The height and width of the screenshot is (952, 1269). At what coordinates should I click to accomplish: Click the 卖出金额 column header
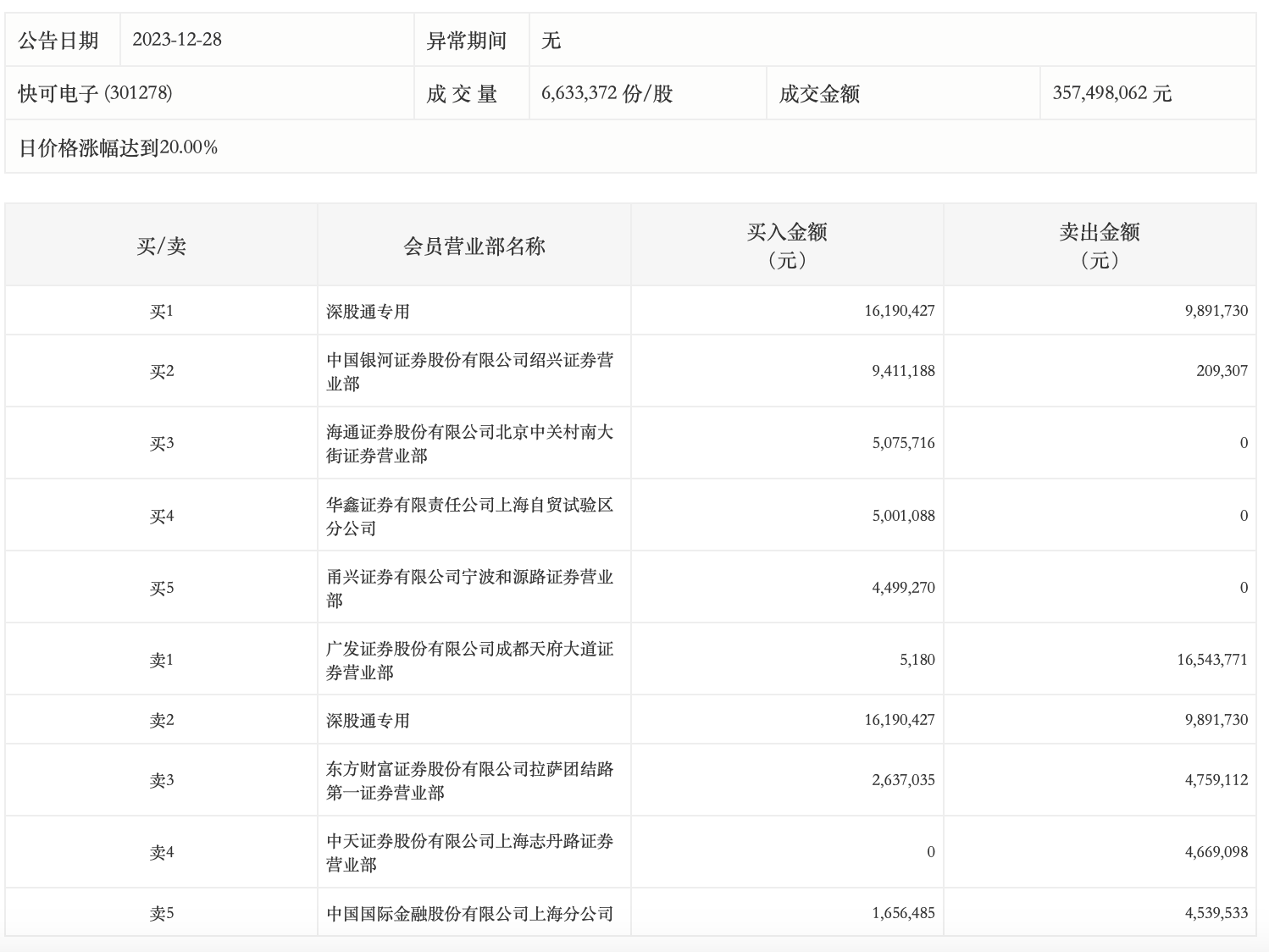click(1099, 246)
